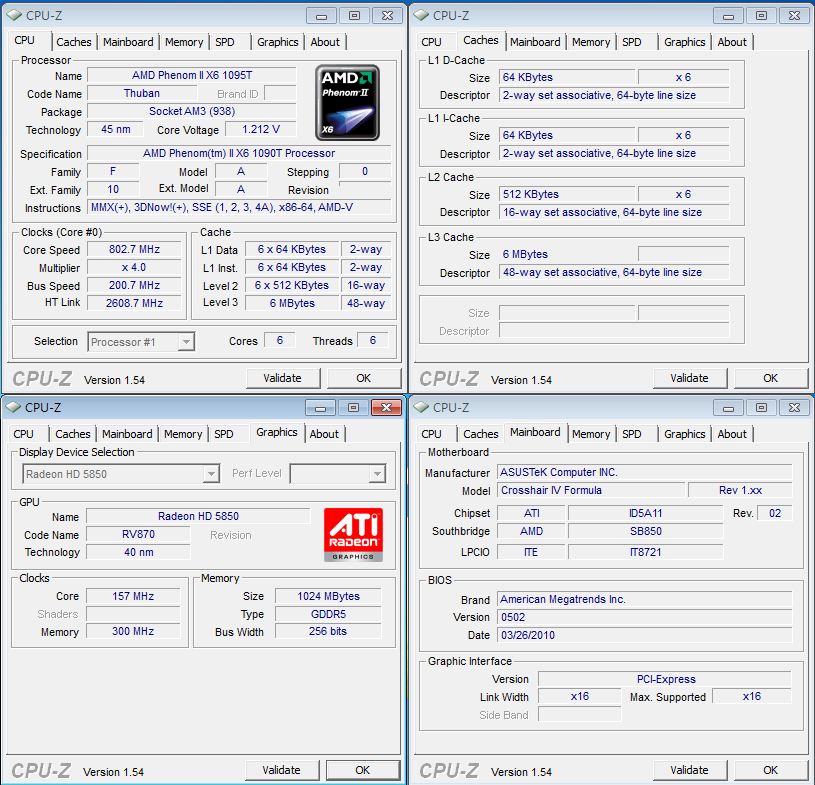
Task: Select the Memory tab in the Motherboard window
Action: (591, 434)
